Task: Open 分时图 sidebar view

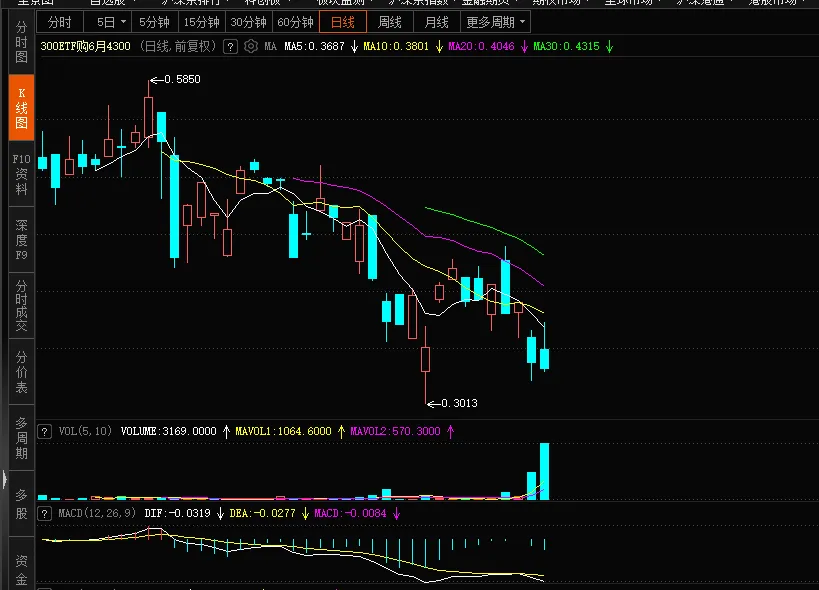Action: pos(21,42)
